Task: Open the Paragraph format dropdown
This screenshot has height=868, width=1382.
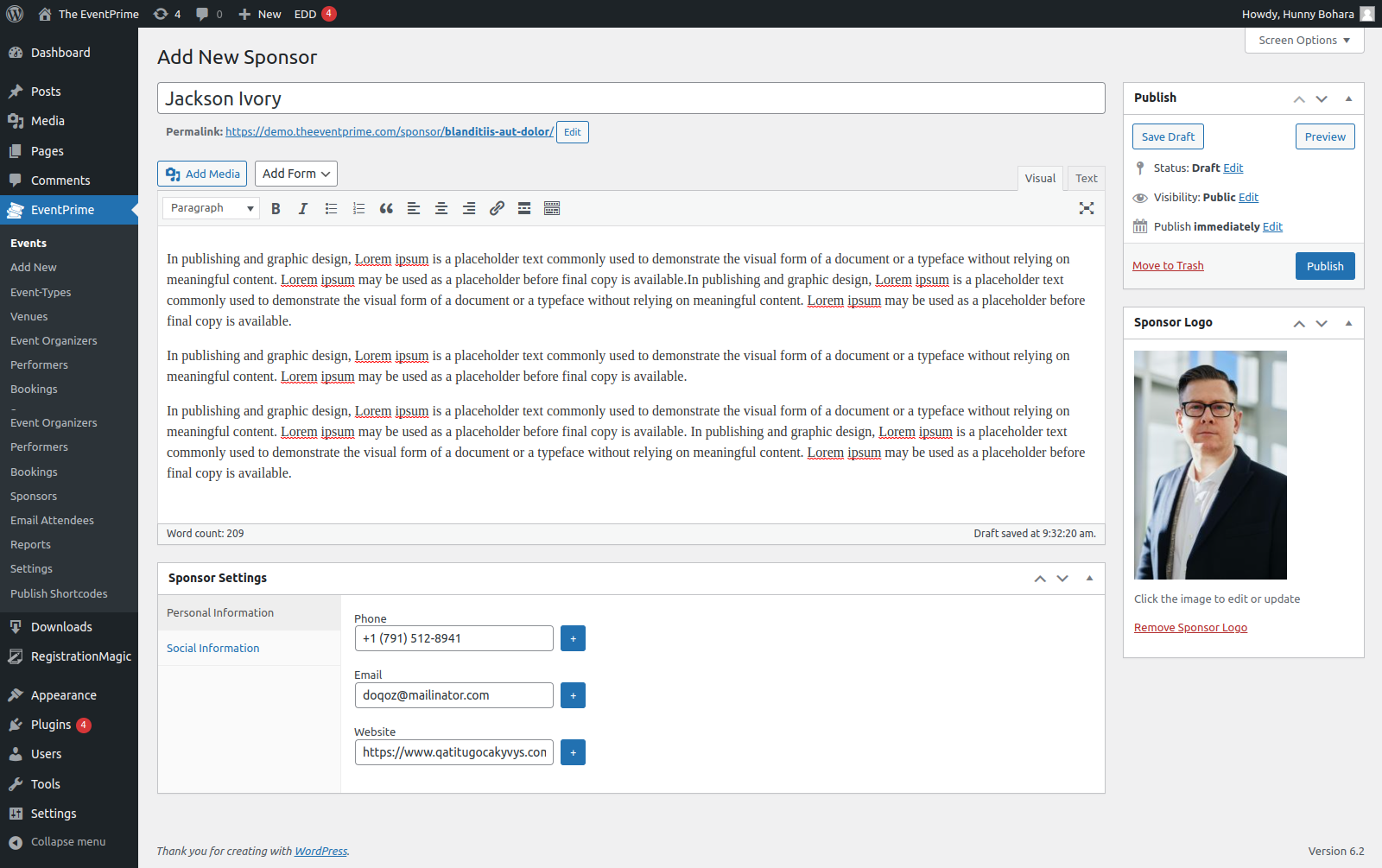Action: 211,208
